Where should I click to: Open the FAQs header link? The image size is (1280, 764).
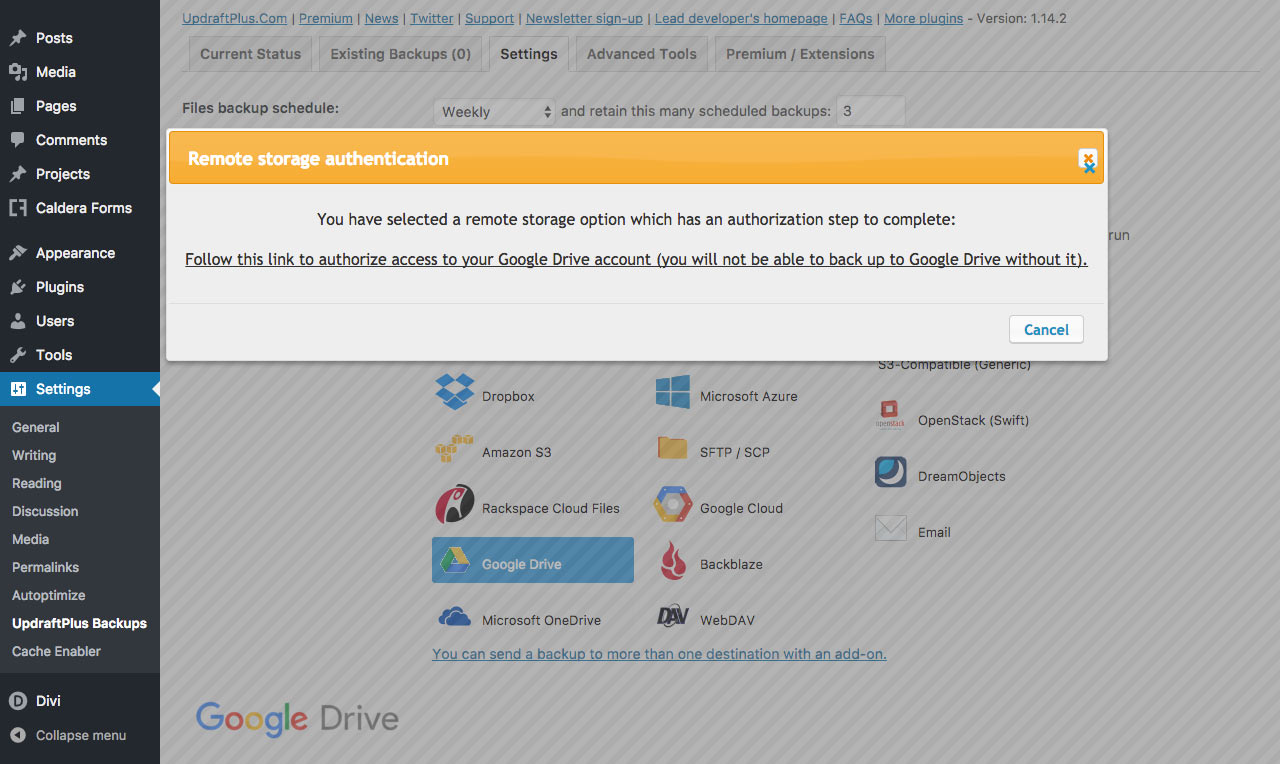(856, 18)
